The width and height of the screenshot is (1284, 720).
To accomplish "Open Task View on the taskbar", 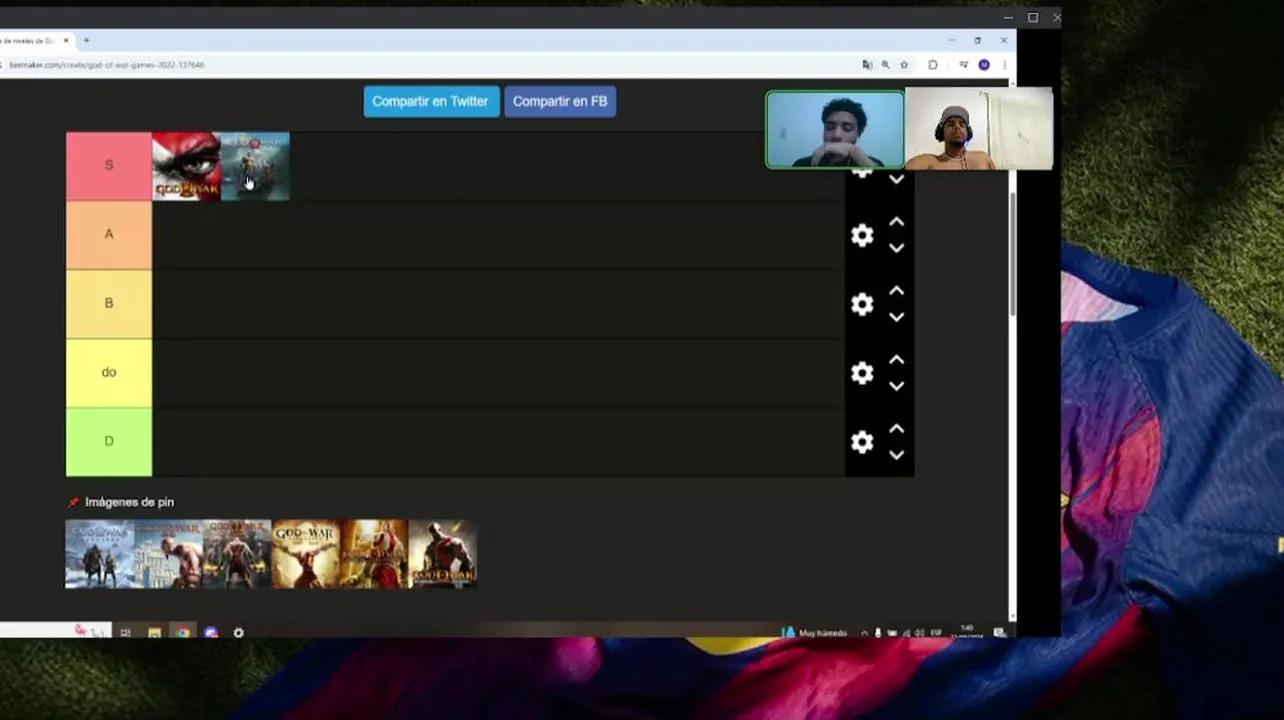I will 125,632.
